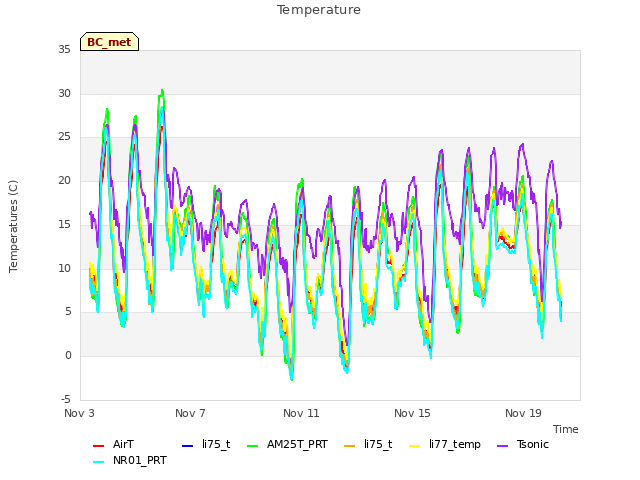Toggle the blue li75_t legend entry
The width and height of the screenshot is (640, 480).
(x=206, y=444)
